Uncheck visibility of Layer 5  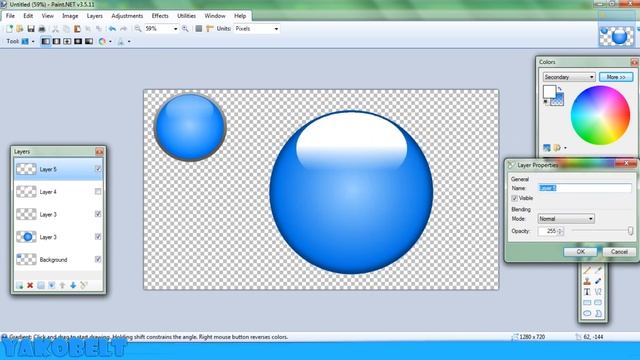tap(98, 169)
